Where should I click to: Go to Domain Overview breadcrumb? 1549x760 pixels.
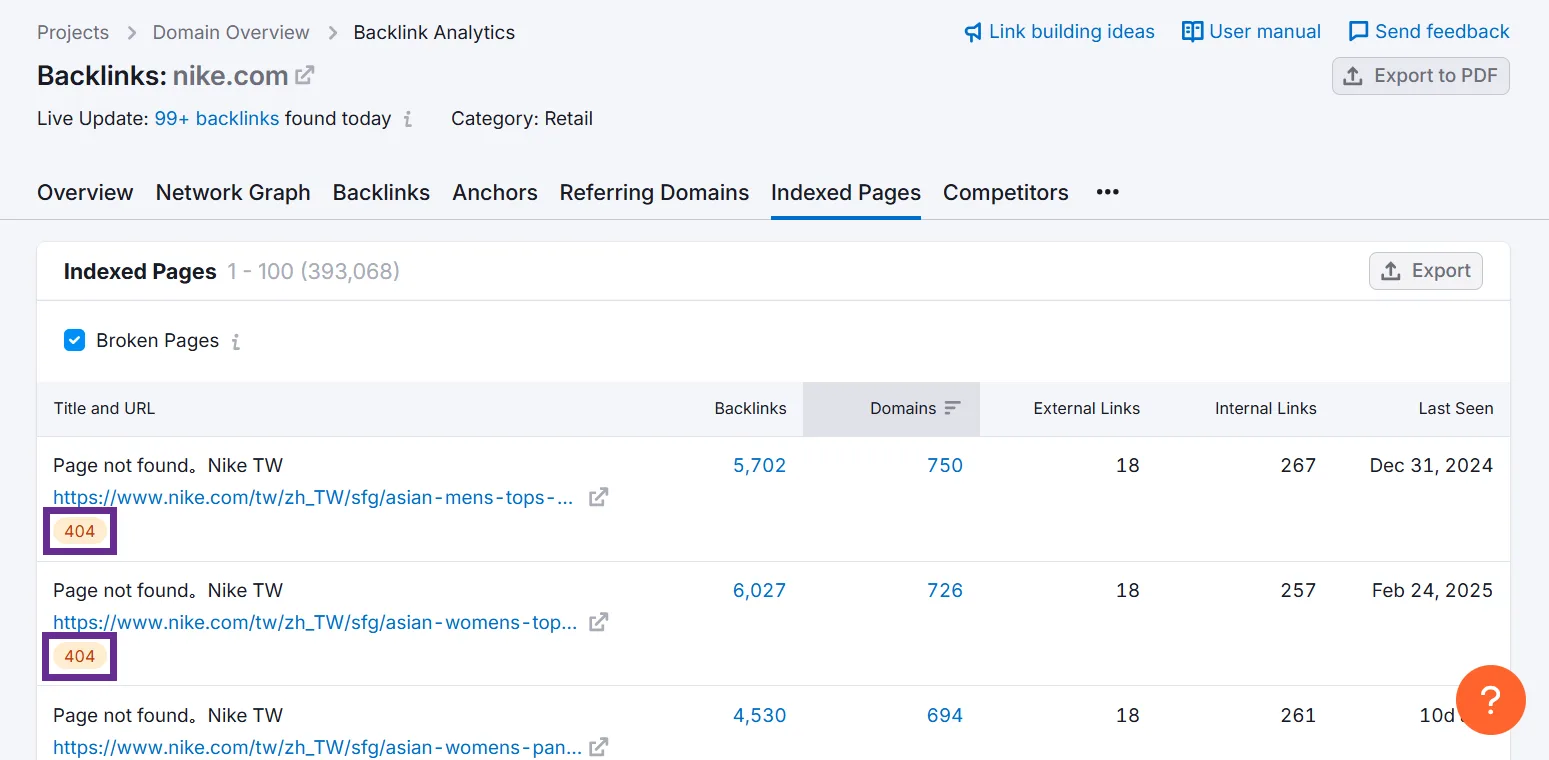231,32
